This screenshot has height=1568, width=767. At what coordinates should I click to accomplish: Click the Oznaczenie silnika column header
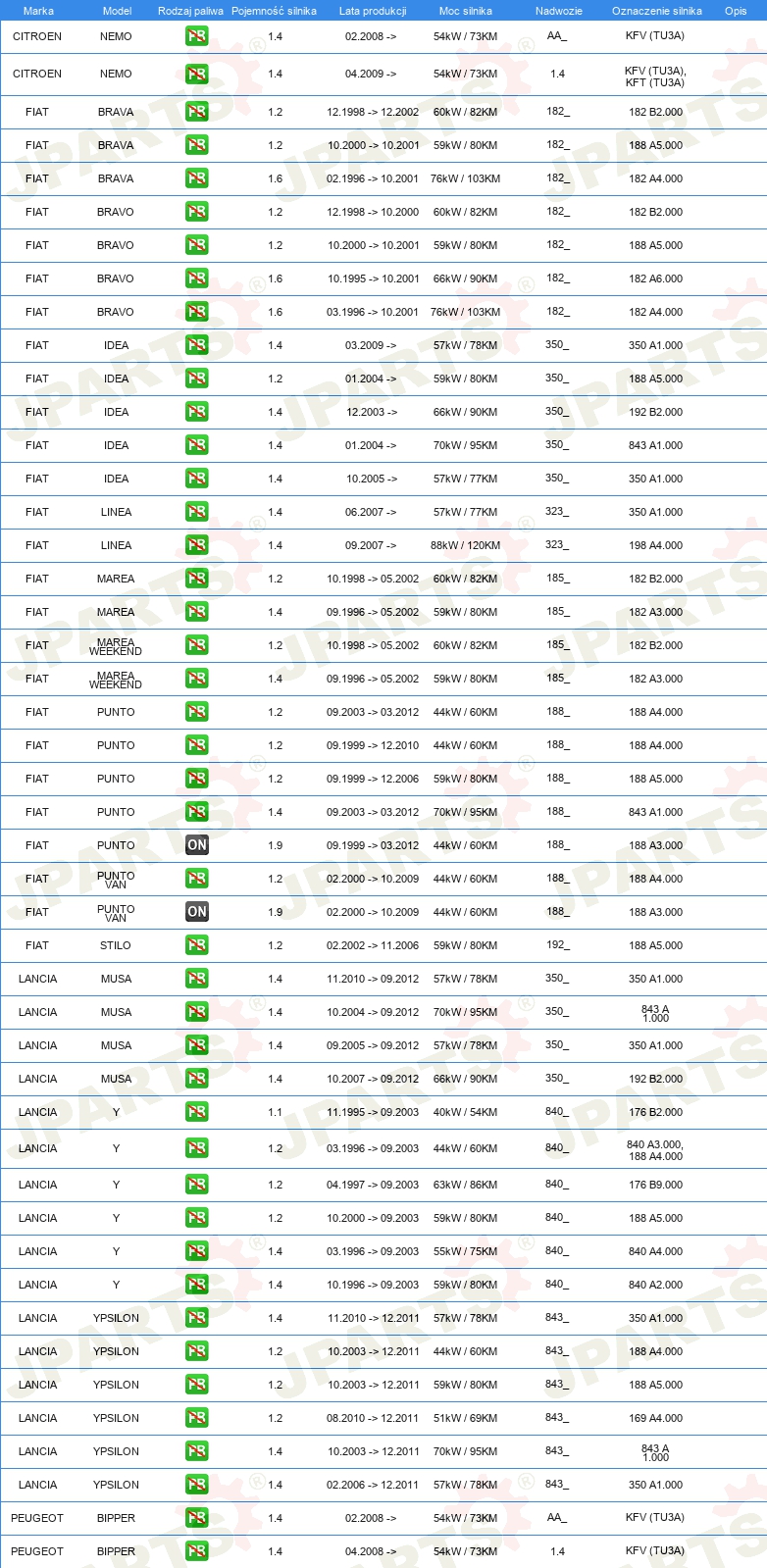[656, 11]
